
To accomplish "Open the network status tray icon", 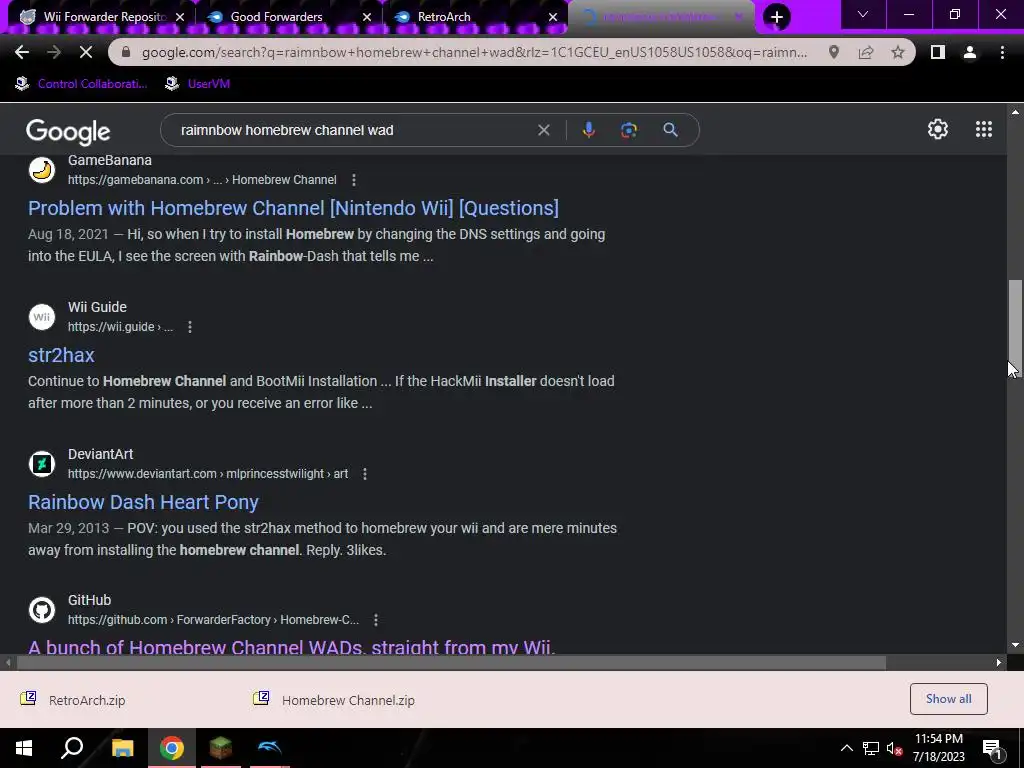I will [x=871, y=748].
